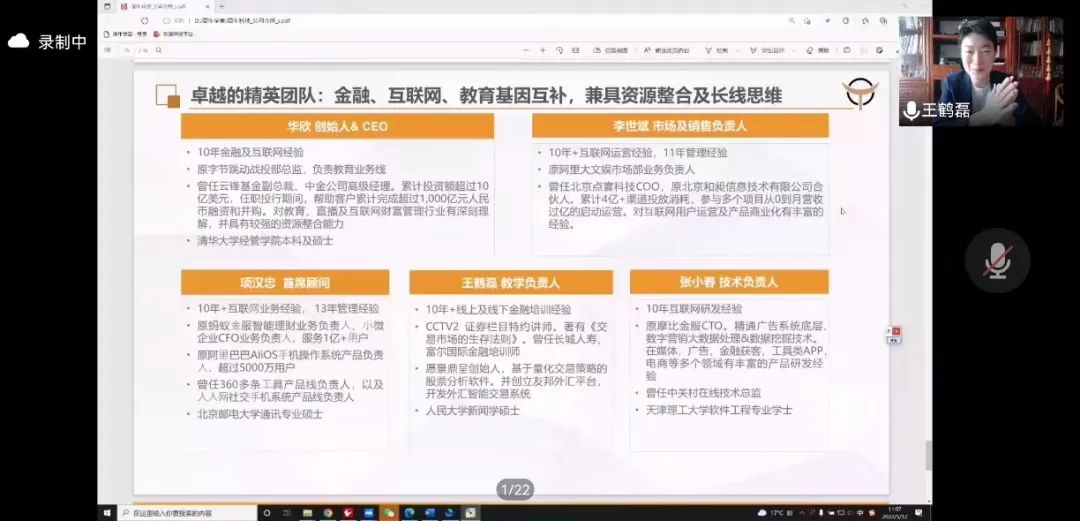Select the Erase tool
This screenshot has height=521, width=1080.
tap(817, 50)
